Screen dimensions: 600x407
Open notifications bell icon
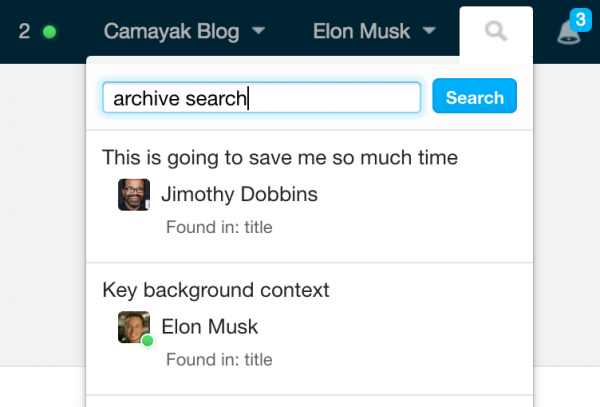568,32
